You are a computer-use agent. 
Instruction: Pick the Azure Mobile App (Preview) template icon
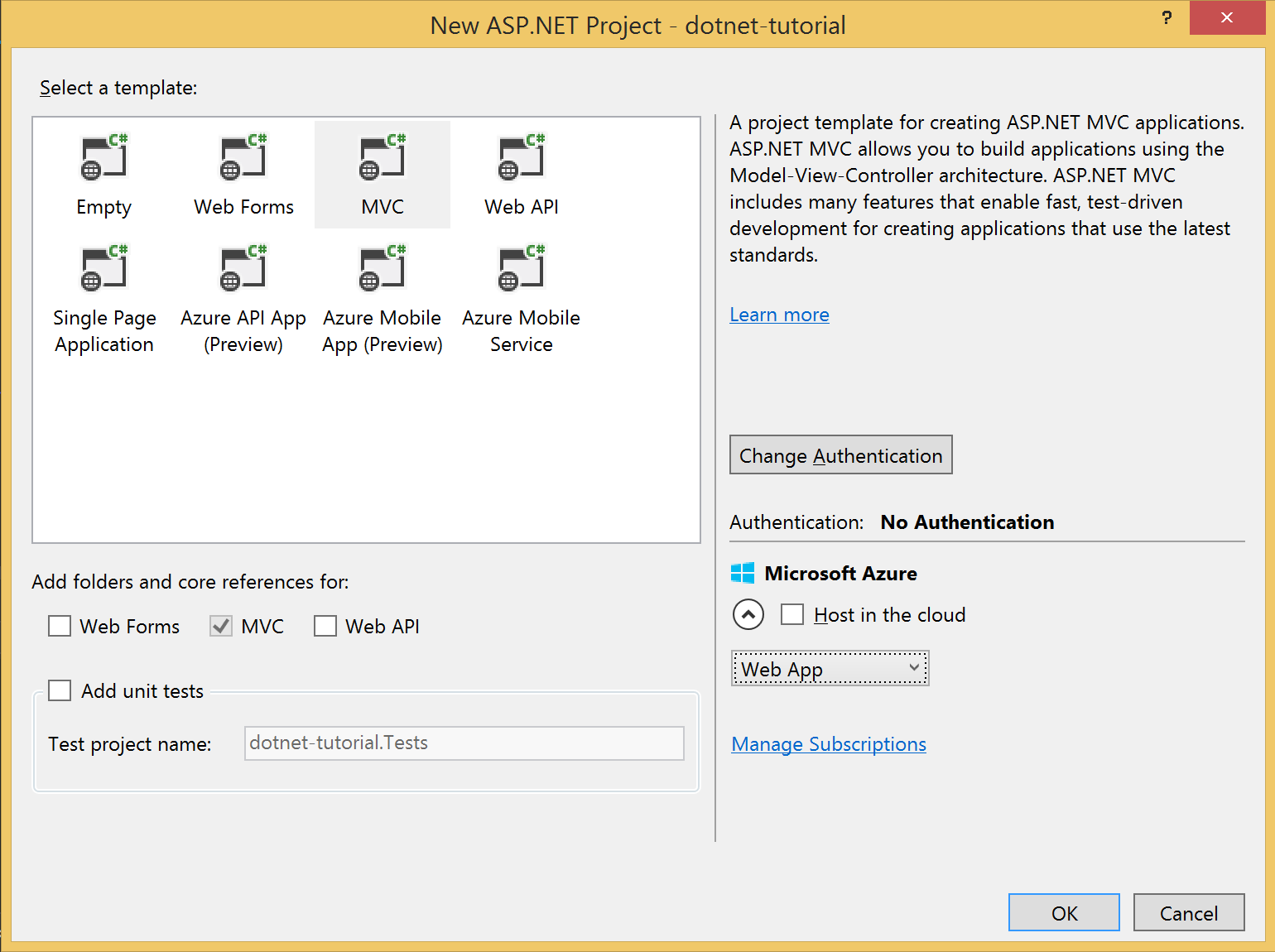point(382,267)
